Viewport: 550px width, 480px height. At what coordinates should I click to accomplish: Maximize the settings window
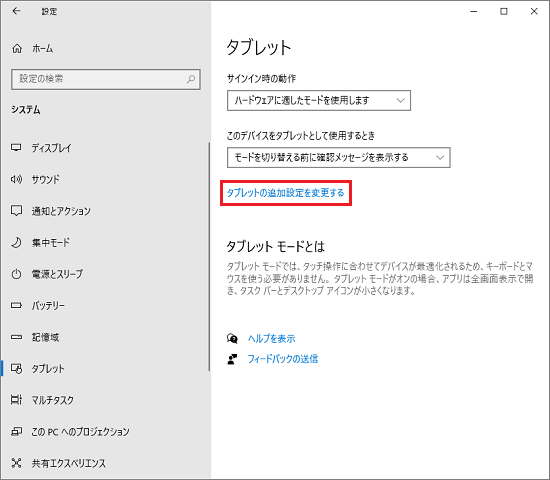(x=504, y=12)
